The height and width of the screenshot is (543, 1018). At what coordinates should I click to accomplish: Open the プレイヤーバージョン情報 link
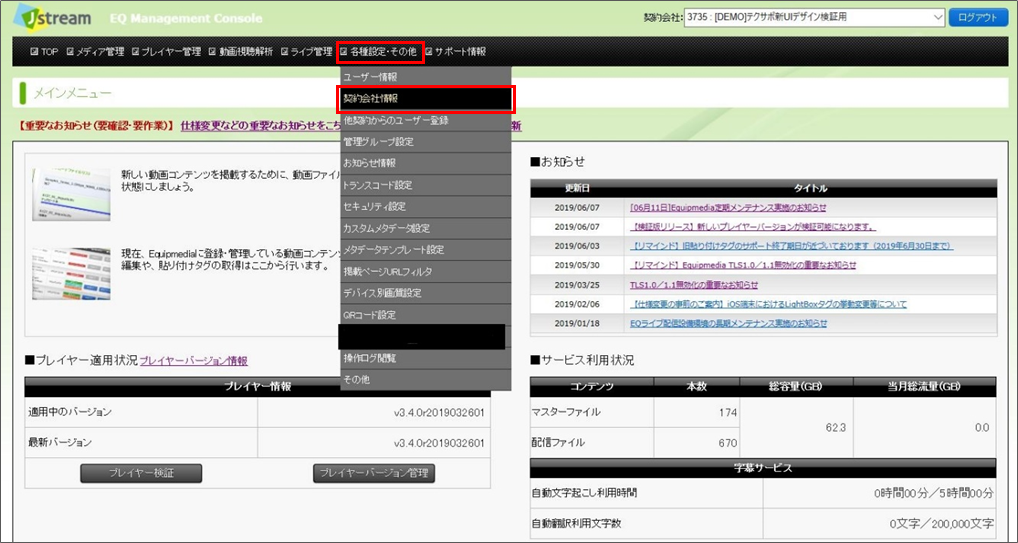click(193, 361)
